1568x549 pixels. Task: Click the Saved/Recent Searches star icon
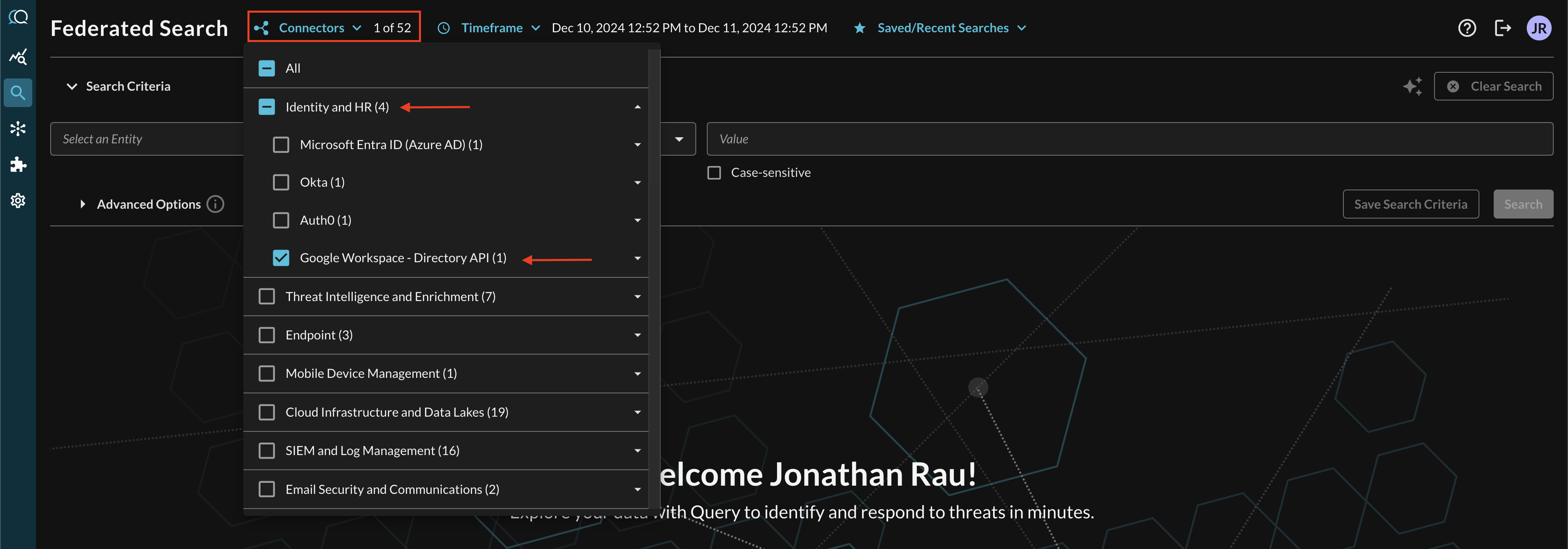pyautogui.click(x=860, y=28)
